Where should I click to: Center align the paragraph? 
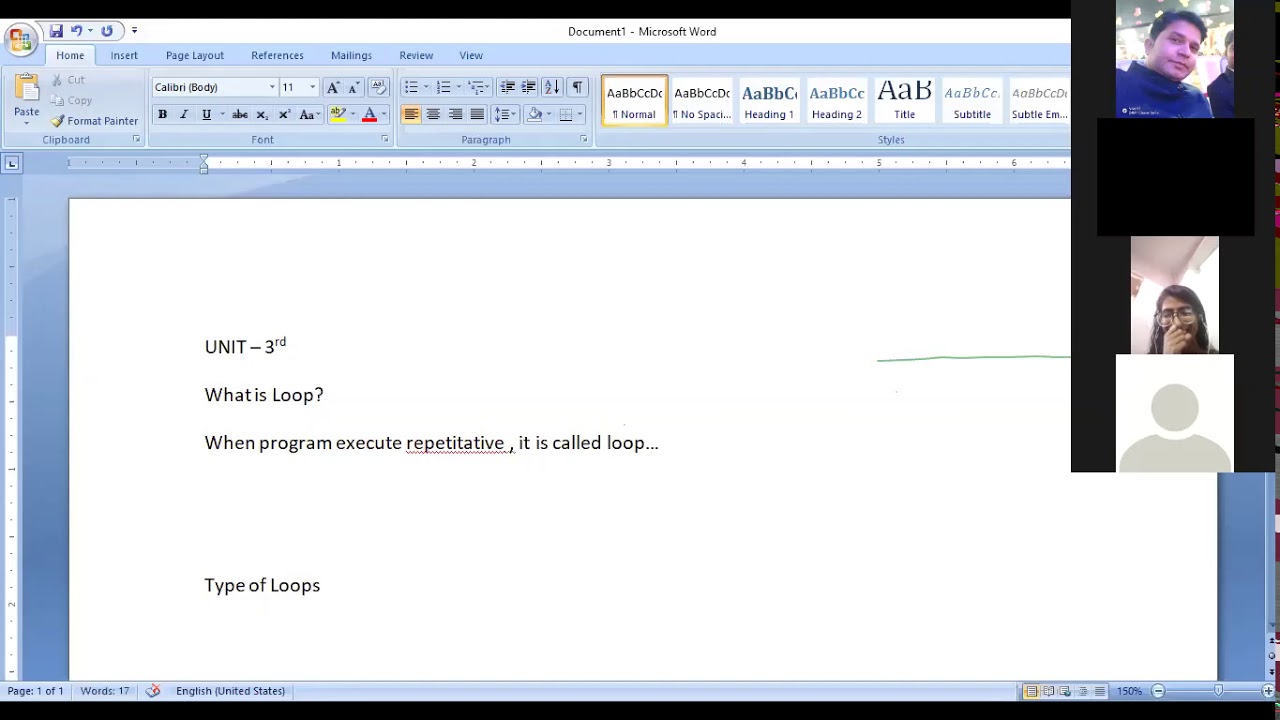coord(433,115)
